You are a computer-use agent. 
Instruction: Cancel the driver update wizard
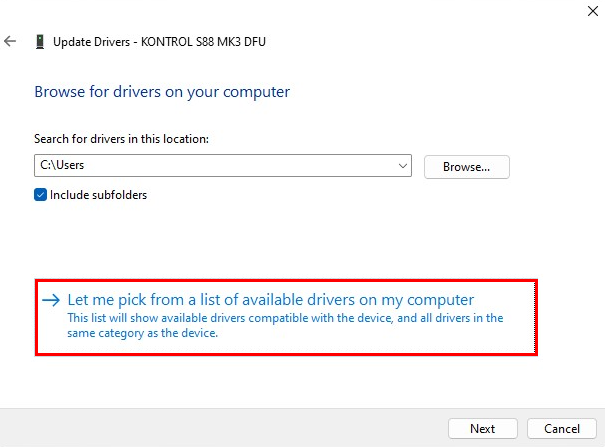[x=562, y=428]
